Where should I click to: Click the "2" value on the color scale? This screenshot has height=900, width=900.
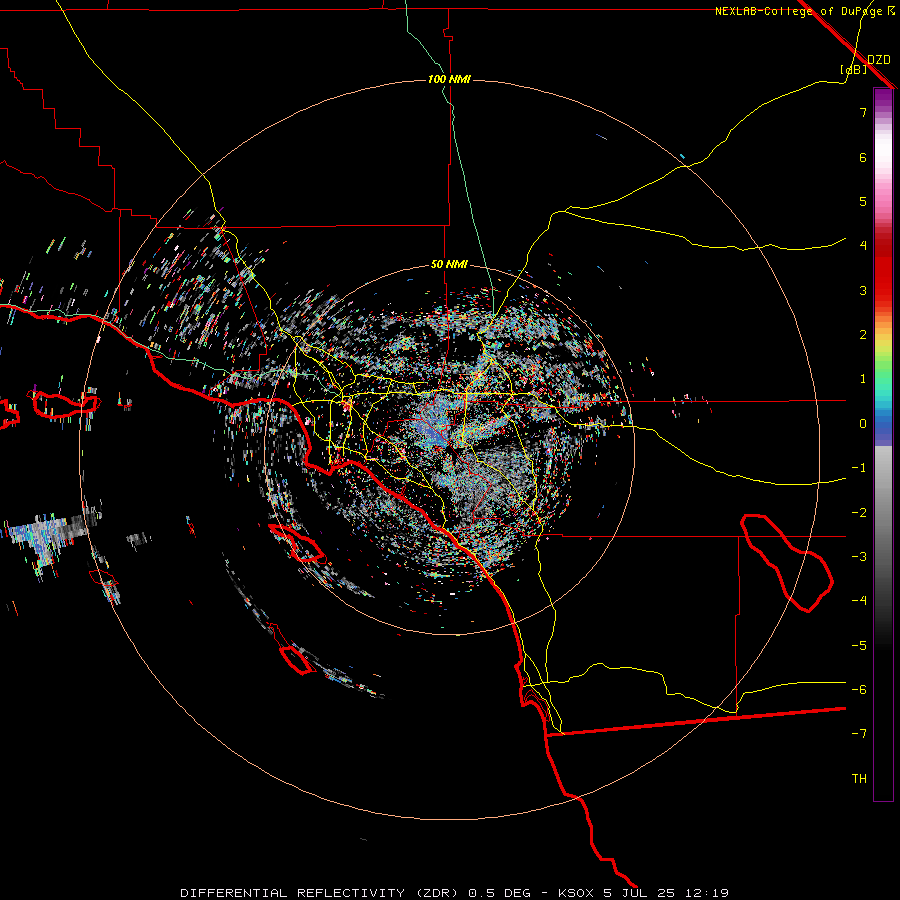[x=863, y=335]
